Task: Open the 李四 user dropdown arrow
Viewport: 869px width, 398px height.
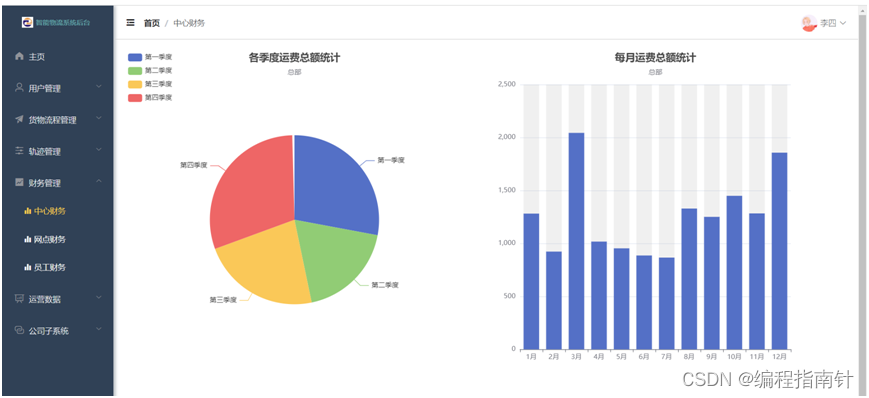Action: click(843, 23)
